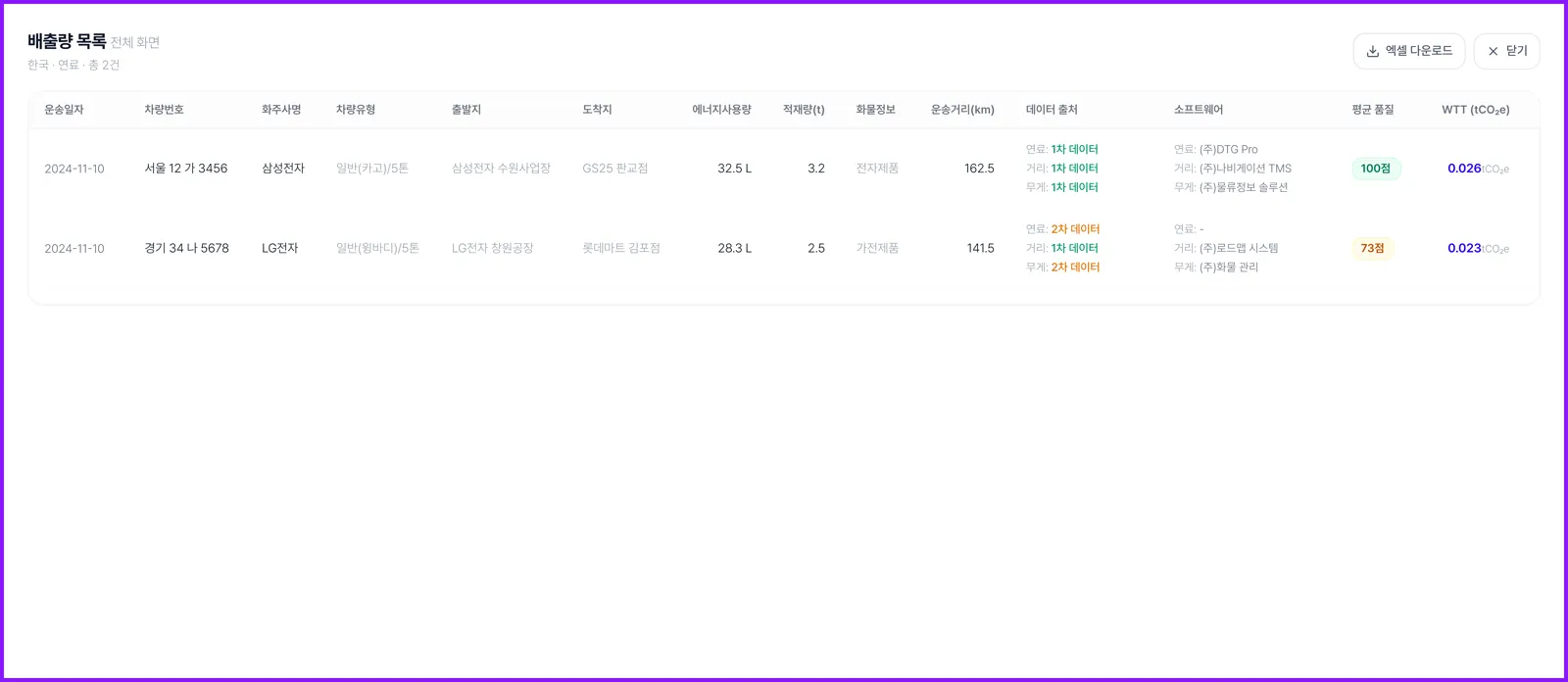Click transport distance 162.5

[979, 169]
